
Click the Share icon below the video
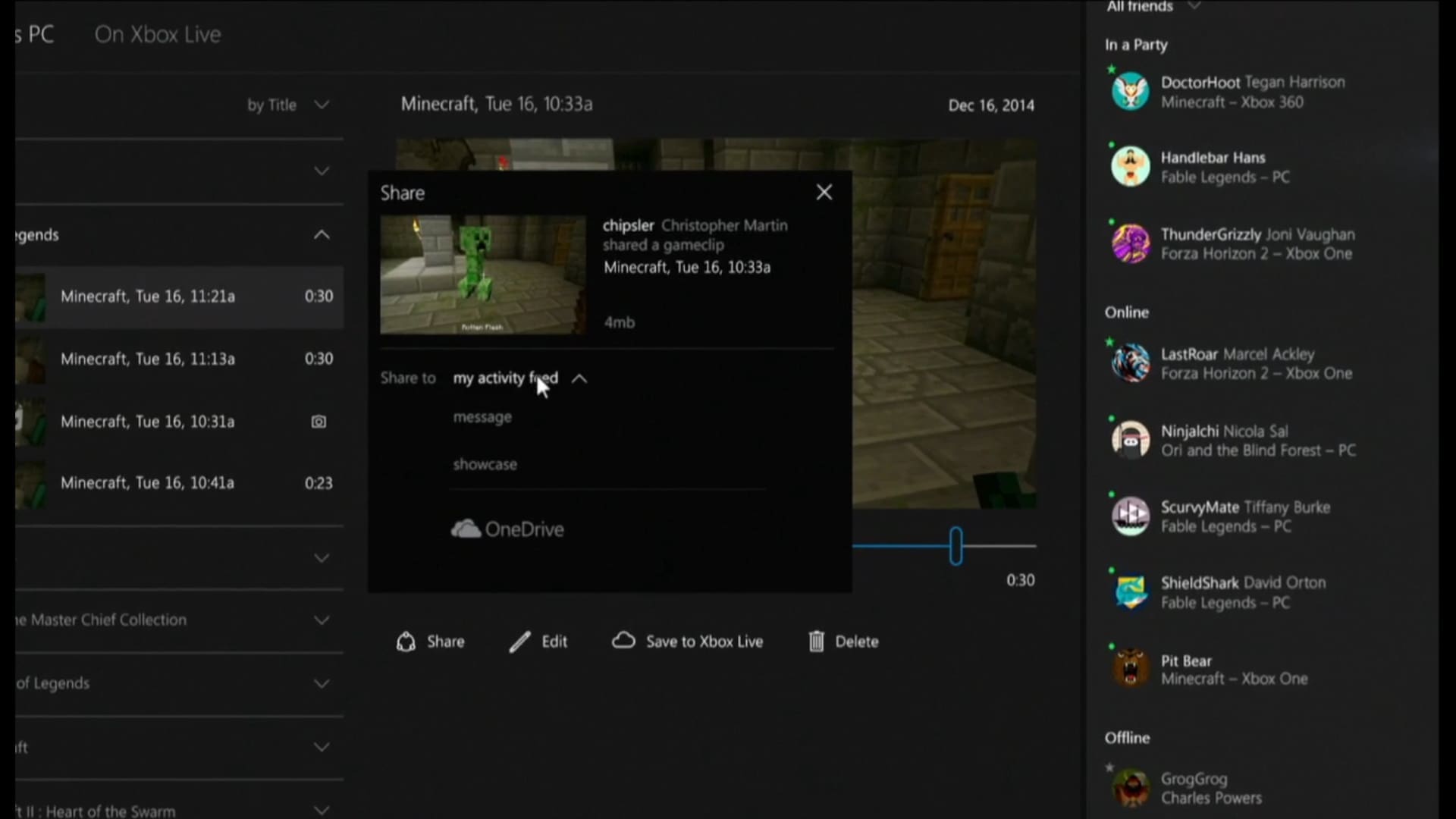[x=406, y=642]
